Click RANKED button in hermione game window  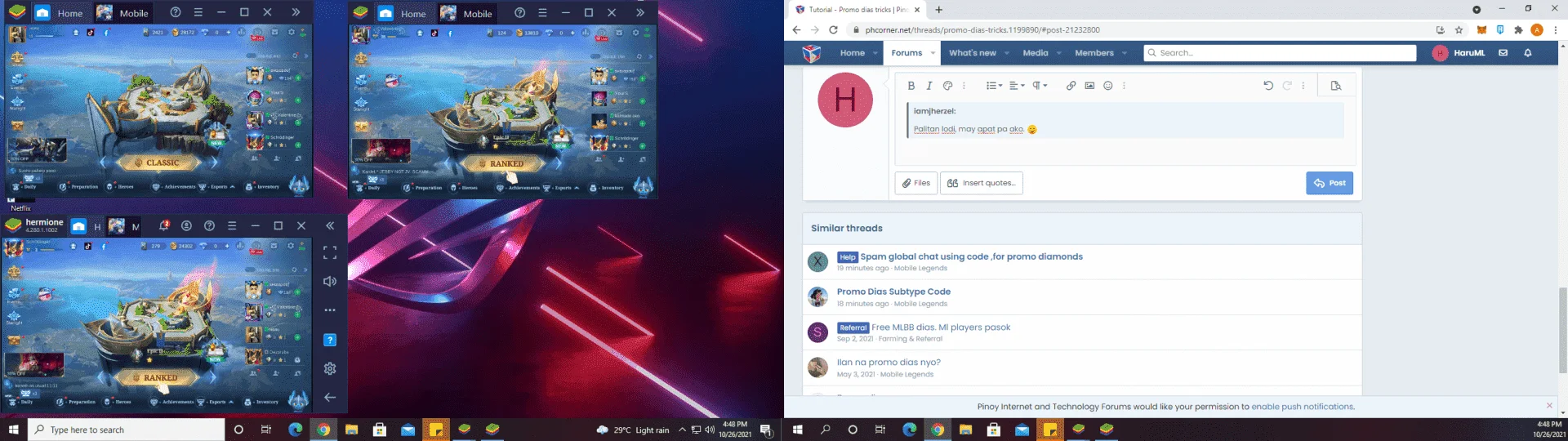coord(160,377)
